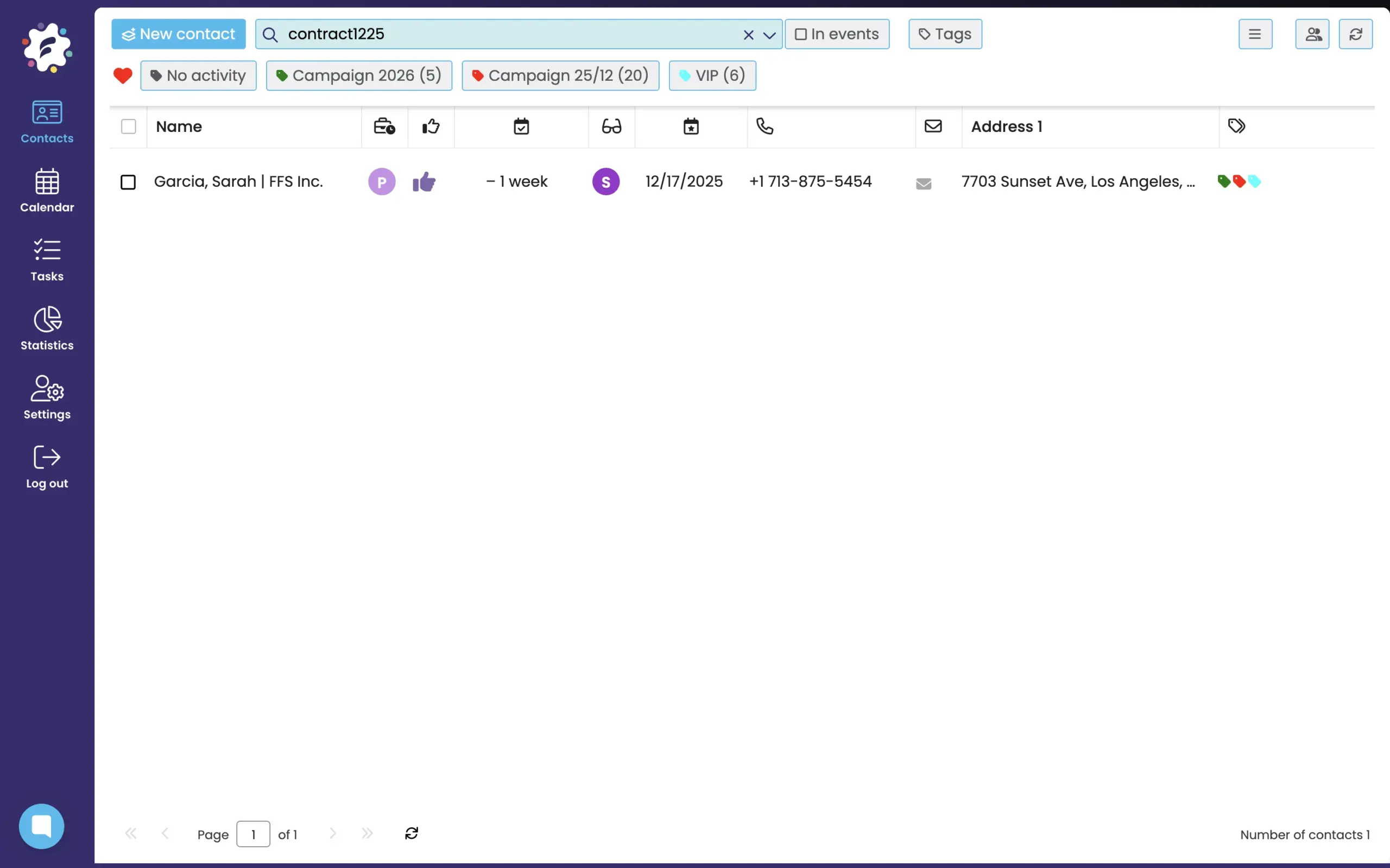Click the red heart favorites icon
The height and width of the screenshot is (868, 1390).
coord(122,75)
